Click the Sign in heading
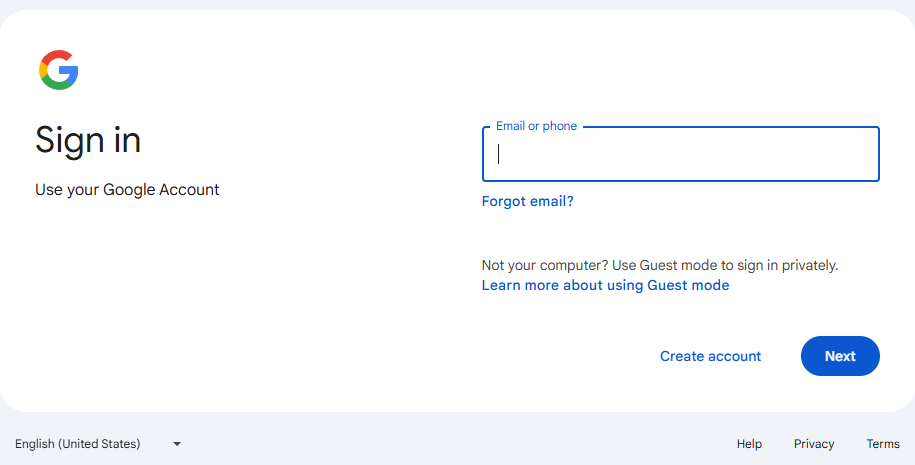 [88, 140]
